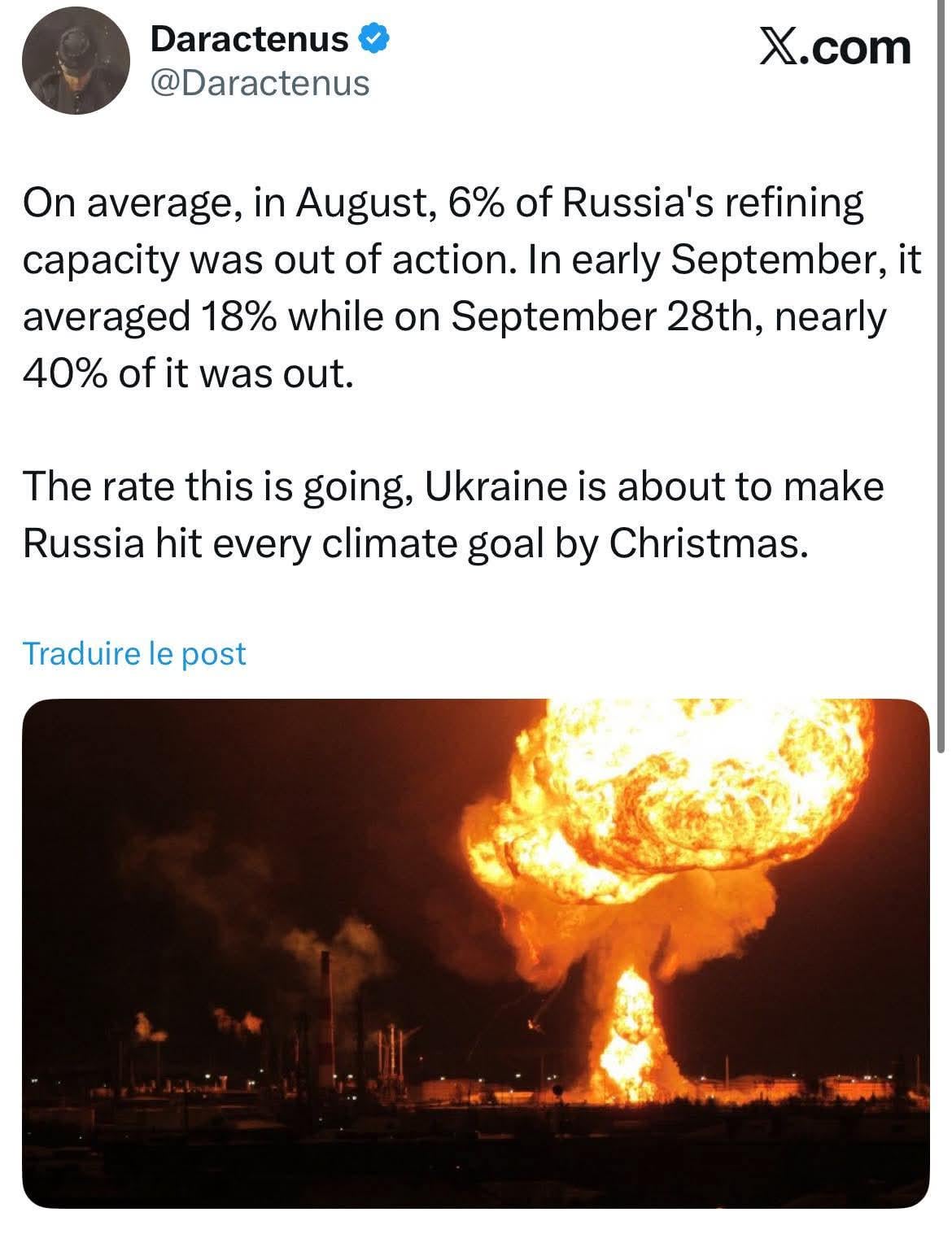Open the @Daractenus handle link
This screenshot has height=1234, width=952.
[260, 83]
